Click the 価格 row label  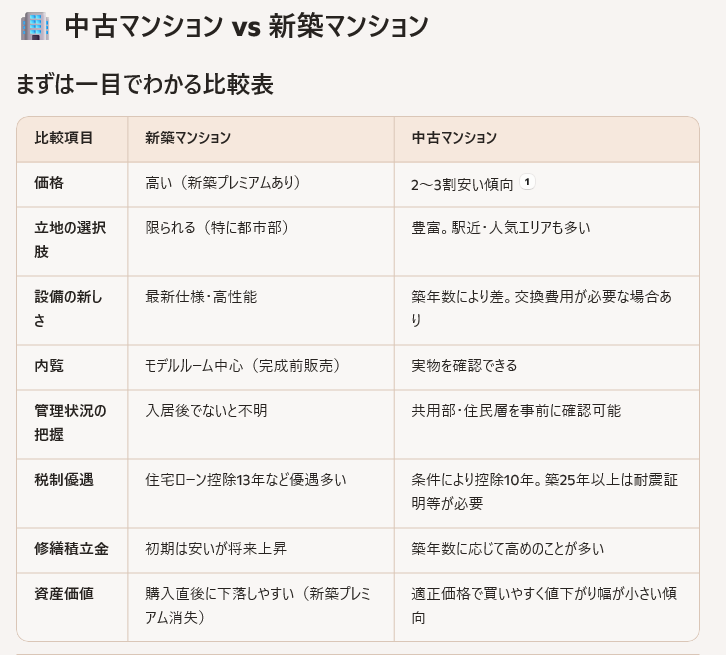click(x=49, y=184)
